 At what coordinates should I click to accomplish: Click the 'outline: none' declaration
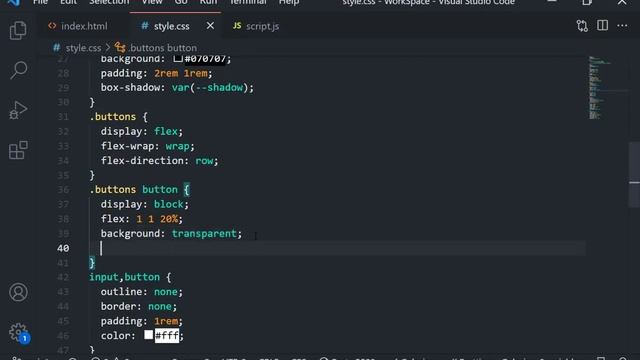click(x=142, y=292)
